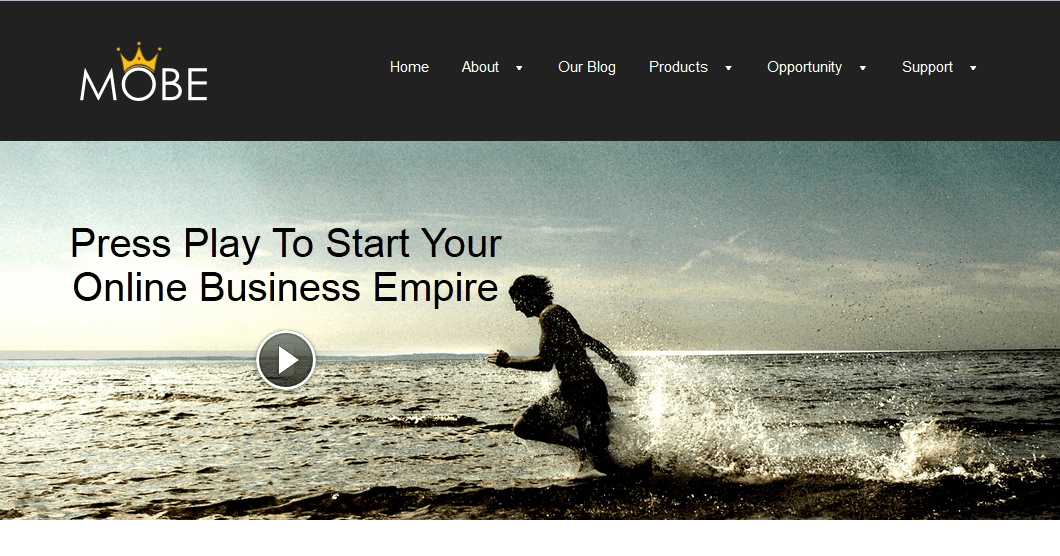Open the About menu item
The image size is (1060, 556).
[x=480, y=67]
